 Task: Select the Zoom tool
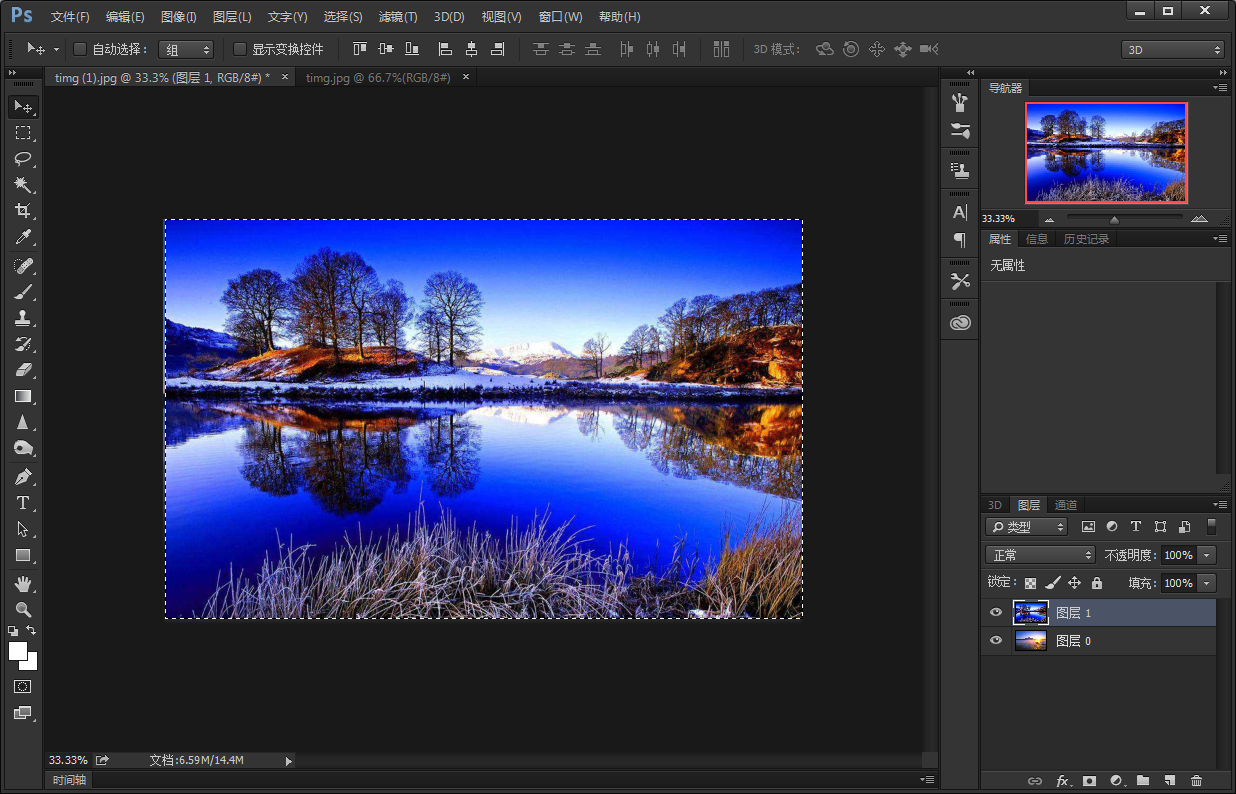pyautogui.click(x=23, y=609)
